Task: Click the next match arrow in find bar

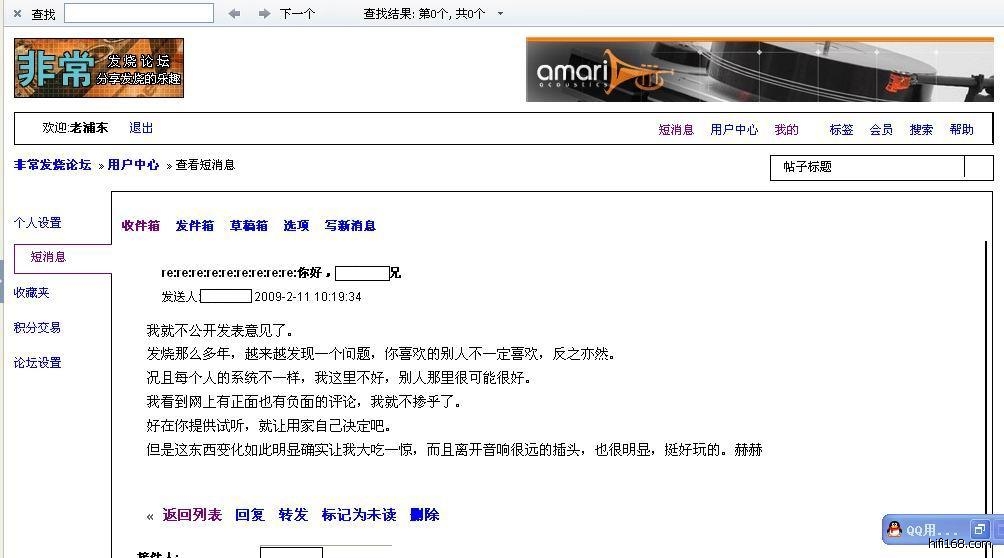Action: (x=265, y=14)
